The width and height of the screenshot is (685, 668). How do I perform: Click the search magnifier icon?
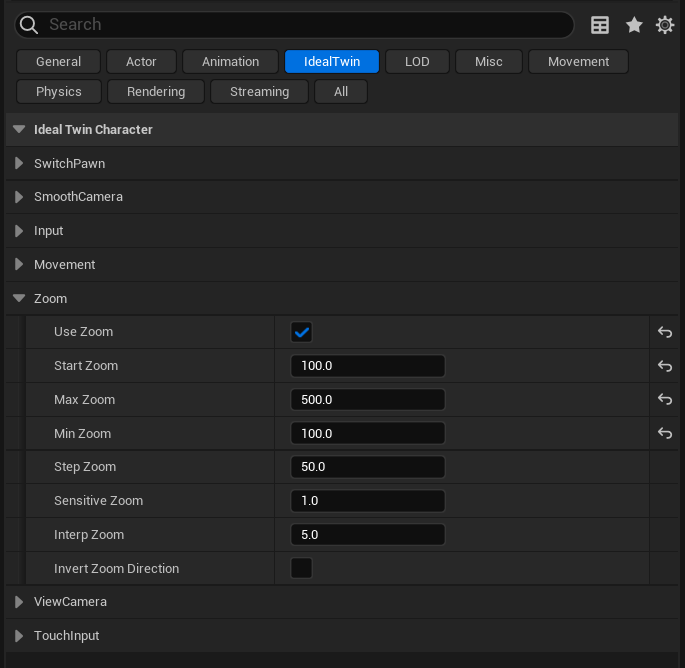click(29, 25)
